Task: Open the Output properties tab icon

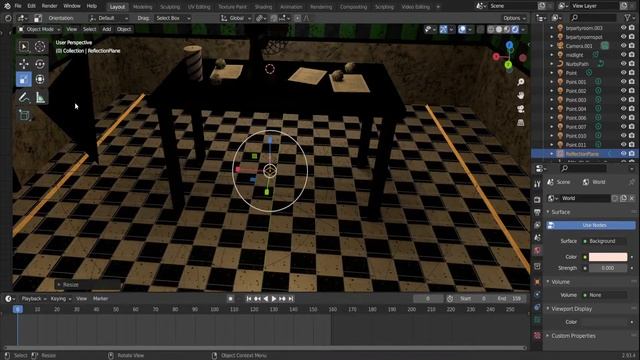Action: [x=537, y=212]
